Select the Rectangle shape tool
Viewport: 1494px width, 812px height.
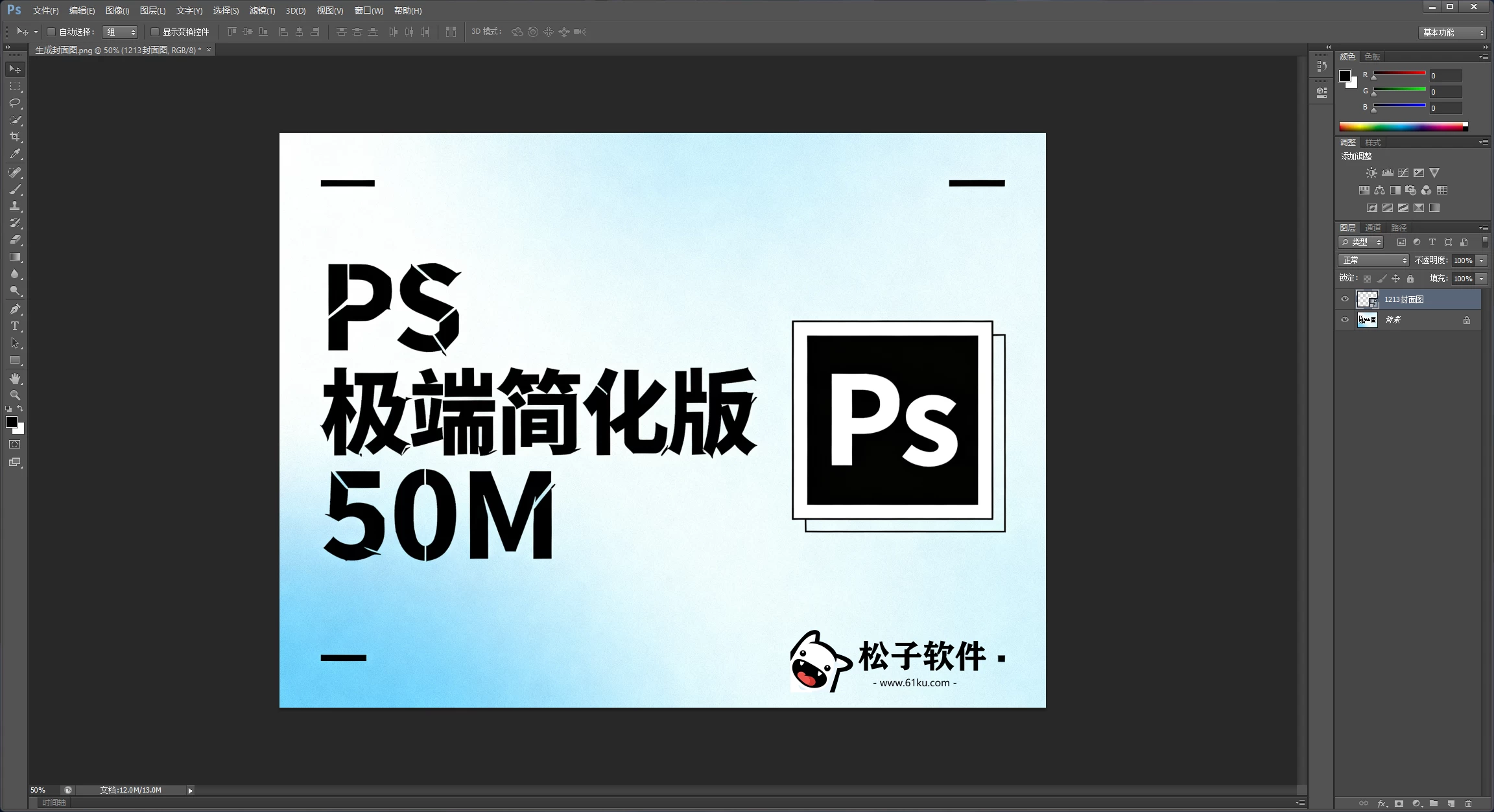pyautogui.click(x=15, y=360)
